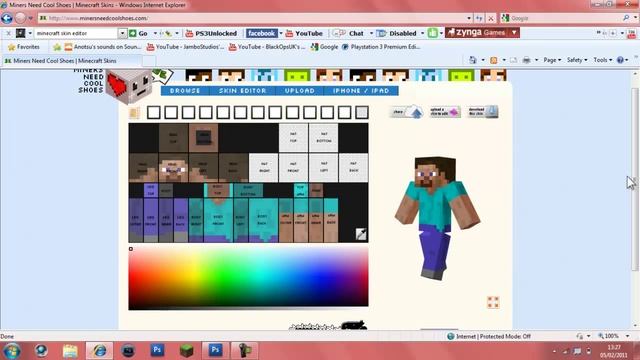
Task: Open the BROWSE tab
Action: (x=185, y=91)
